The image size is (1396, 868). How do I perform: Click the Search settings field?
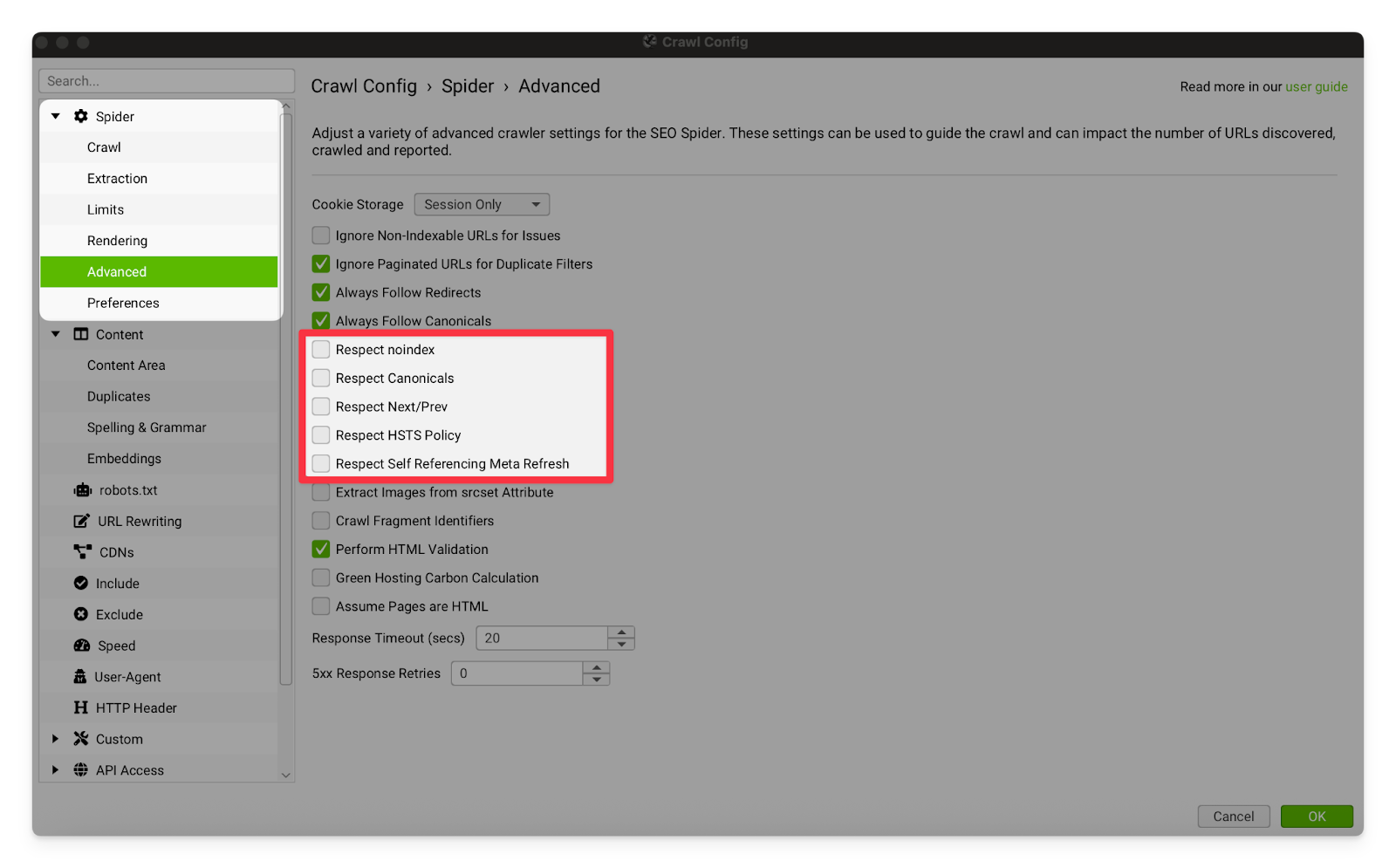(166, 81)
